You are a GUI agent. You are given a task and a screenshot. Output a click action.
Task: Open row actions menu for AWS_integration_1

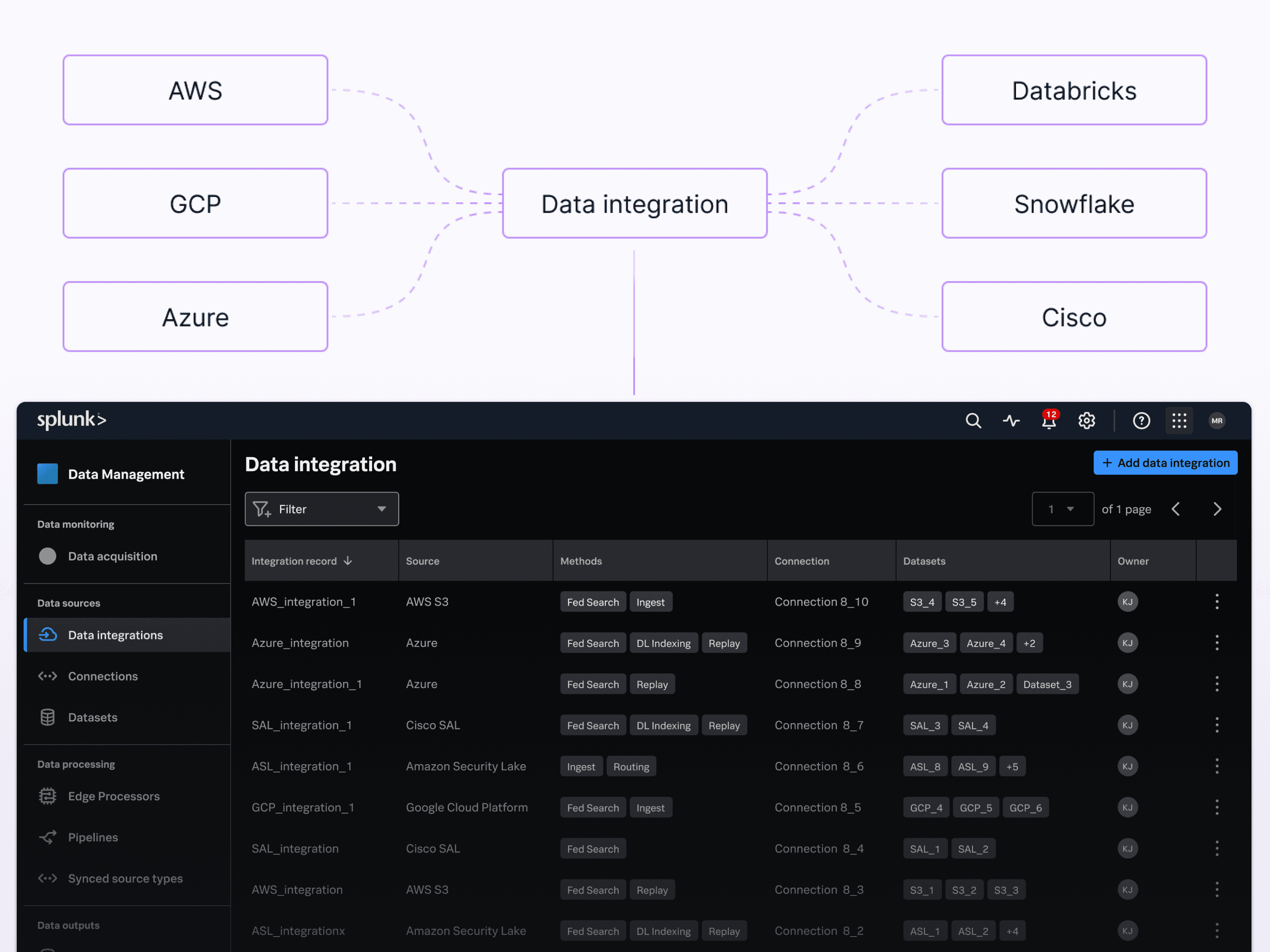[x=1217, y=601]
